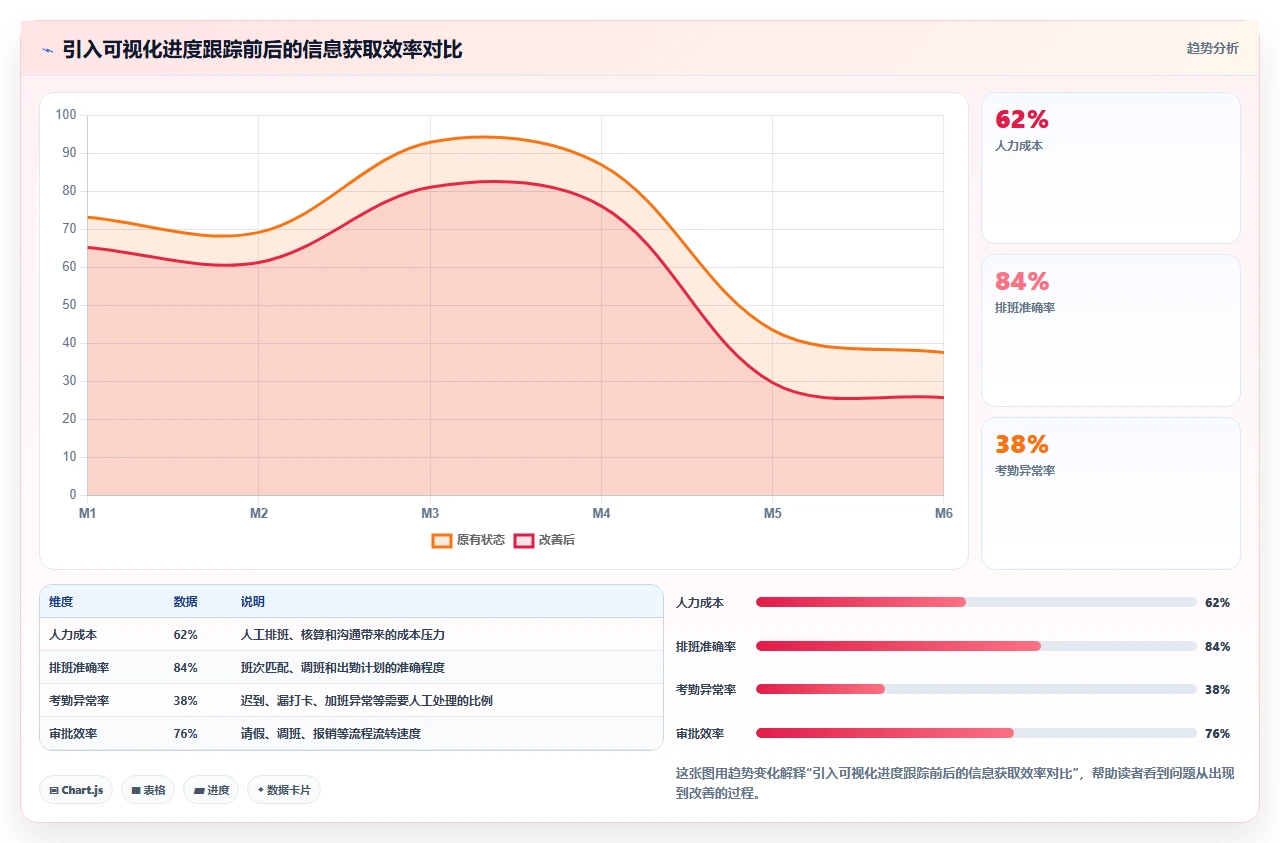This screenshot has width=1280, height=843.
Task: Click the 考勤异常率 progress bar
Action: pos(976,689)
